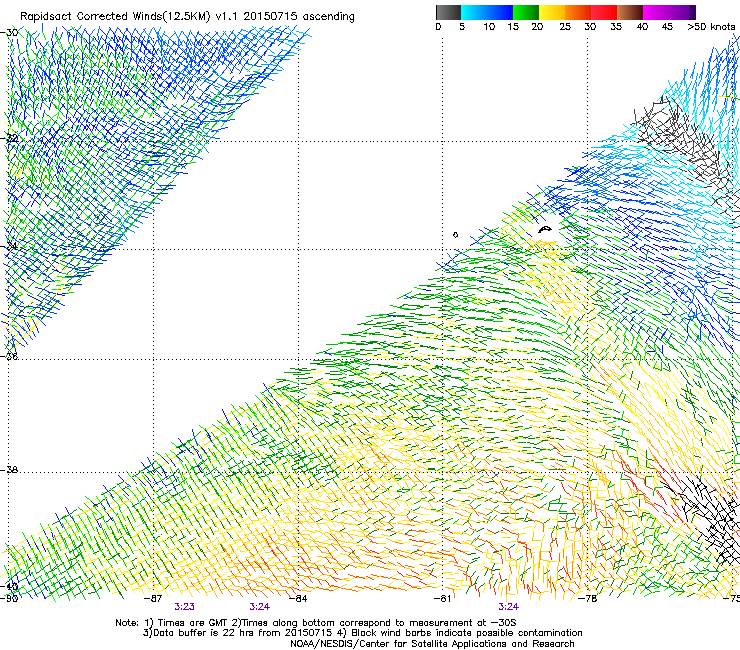
Task: Click the -87 longitude axis label
Action: [x=153, y=599]
